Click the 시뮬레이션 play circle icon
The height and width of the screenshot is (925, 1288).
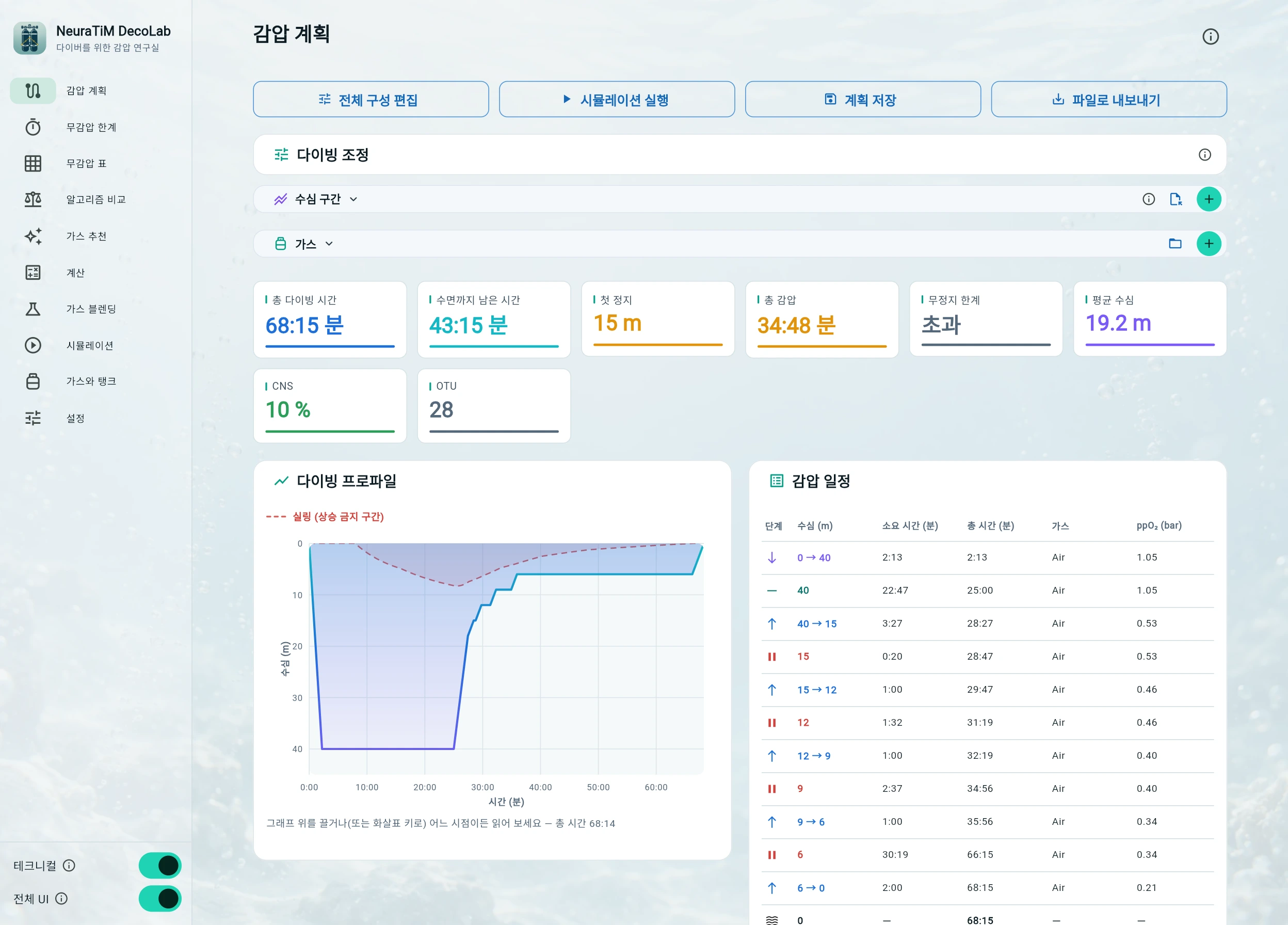(33, 345)
